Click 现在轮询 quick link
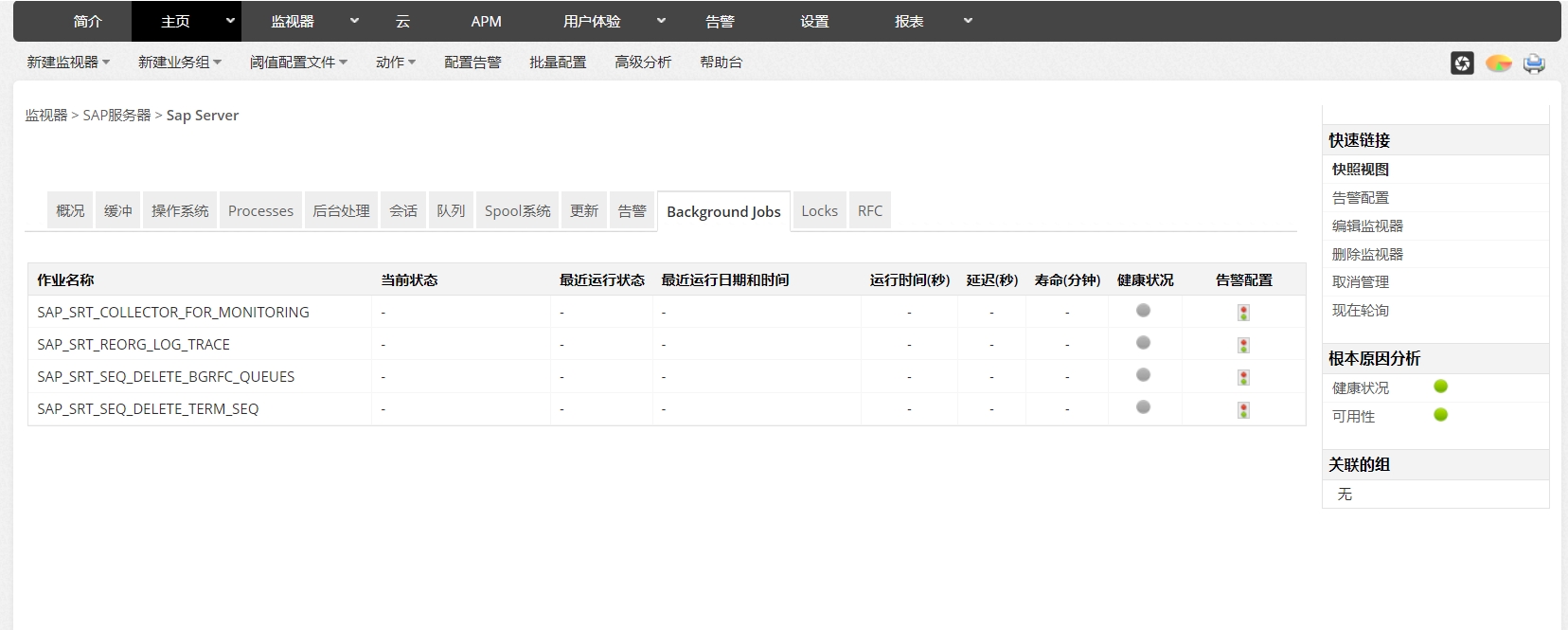Viewport: 1568px width, 630px height. [x=1361, y=311]
